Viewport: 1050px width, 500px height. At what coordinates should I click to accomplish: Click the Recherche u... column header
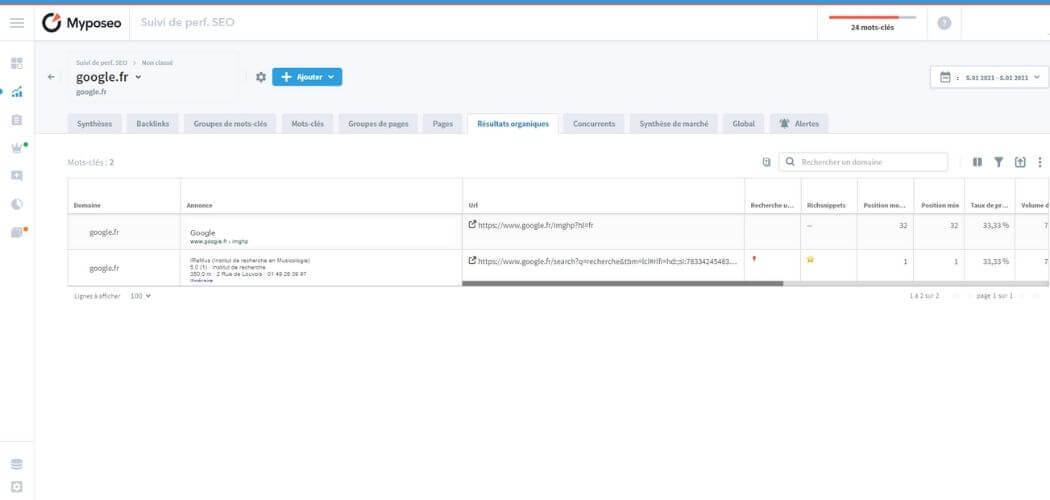tap(772, 205)
